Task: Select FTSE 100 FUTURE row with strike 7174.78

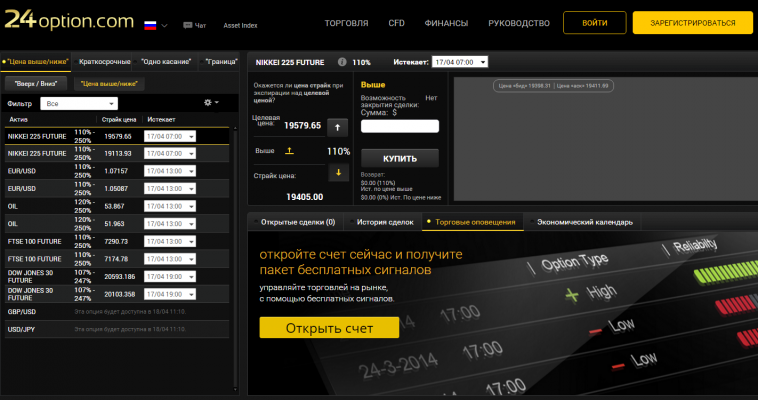Action: click(x=117, y=259)
